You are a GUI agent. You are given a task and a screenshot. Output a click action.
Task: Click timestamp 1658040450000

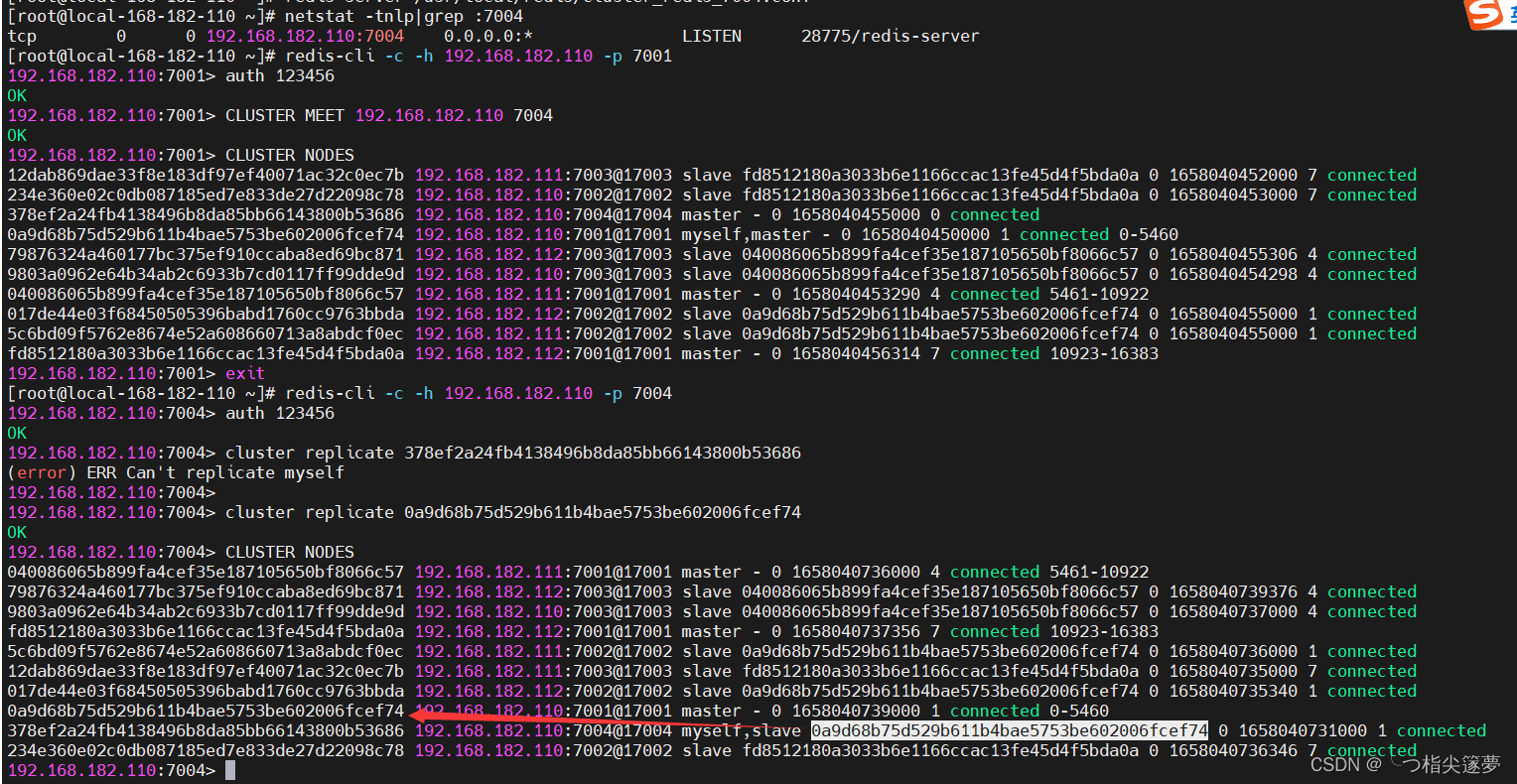point(925,234)
